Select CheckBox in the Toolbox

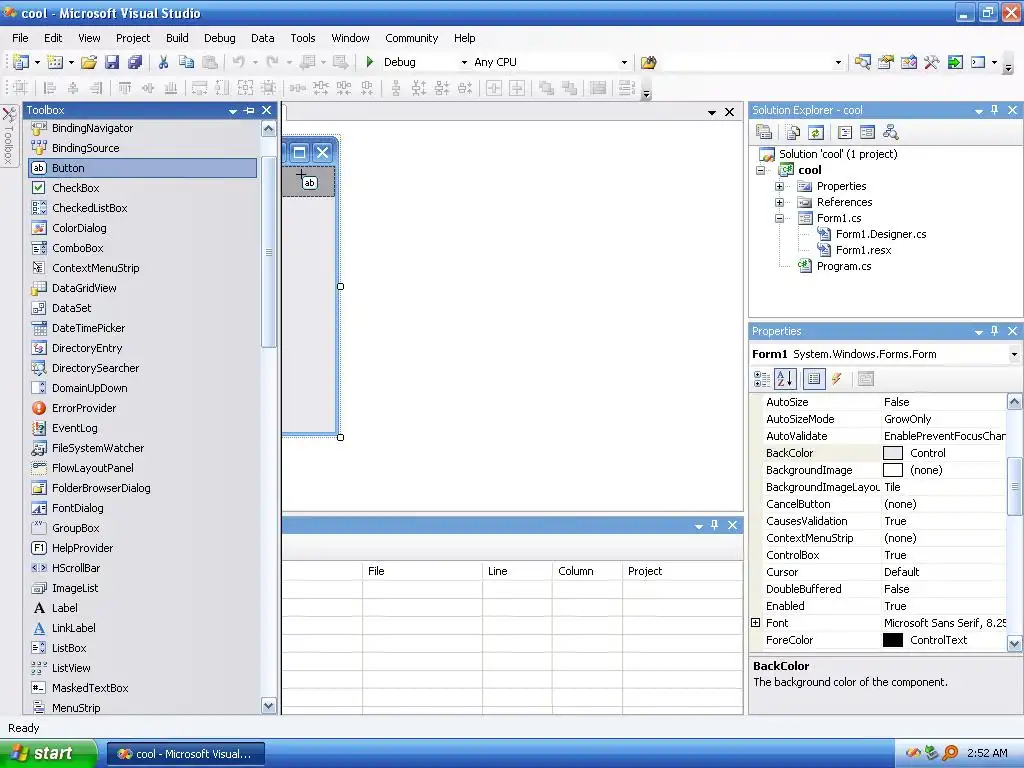coord(142,188)
